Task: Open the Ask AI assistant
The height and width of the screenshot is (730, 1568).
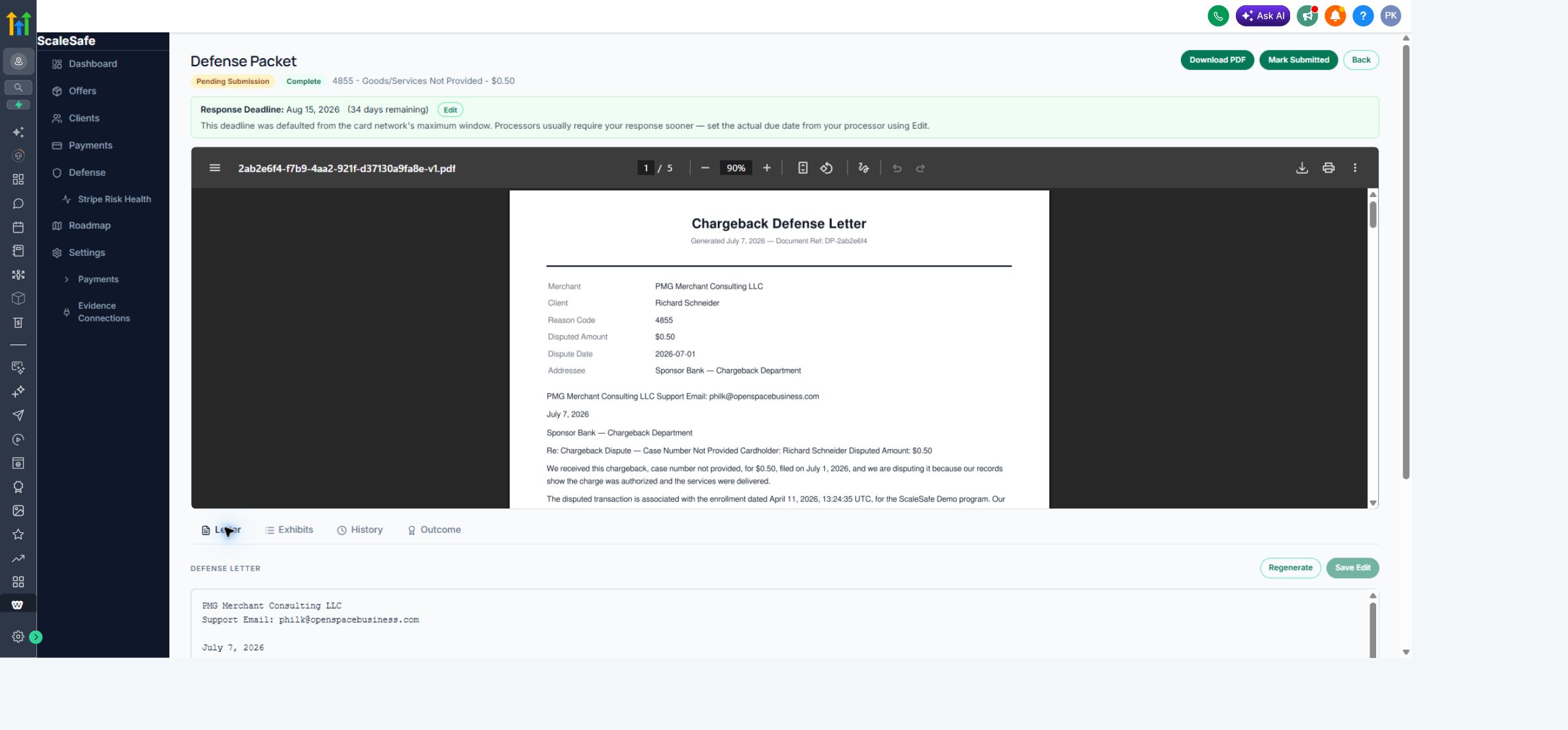Action: pos(1262,16)
